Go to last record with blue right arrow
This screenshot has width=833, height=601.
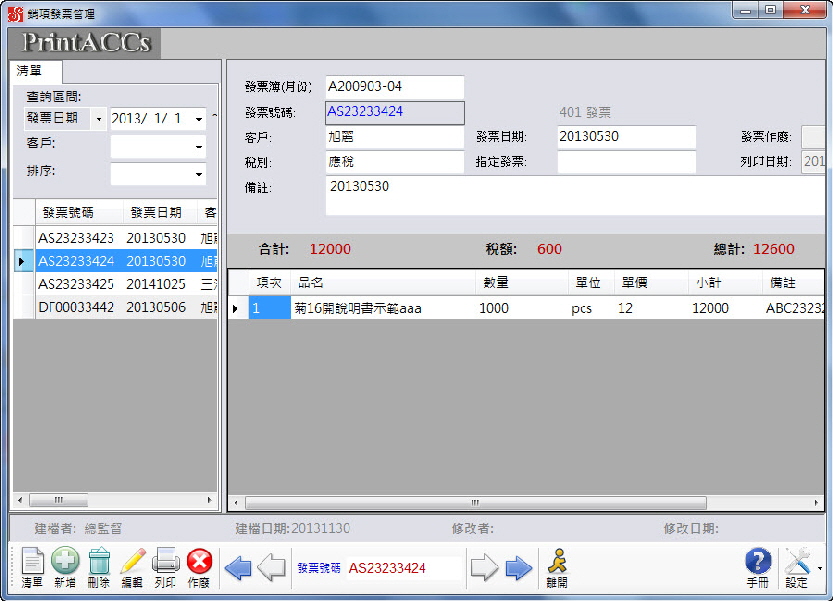click(x=519, y=569)
